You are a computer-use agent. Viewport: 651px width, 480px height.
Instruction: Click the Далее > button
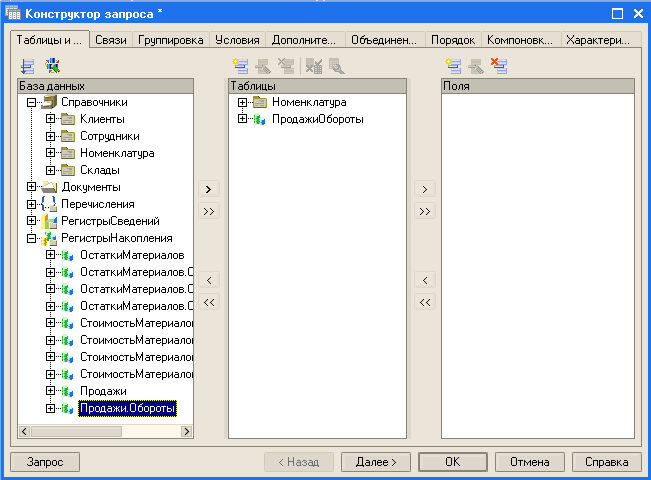tap(376, 462)
